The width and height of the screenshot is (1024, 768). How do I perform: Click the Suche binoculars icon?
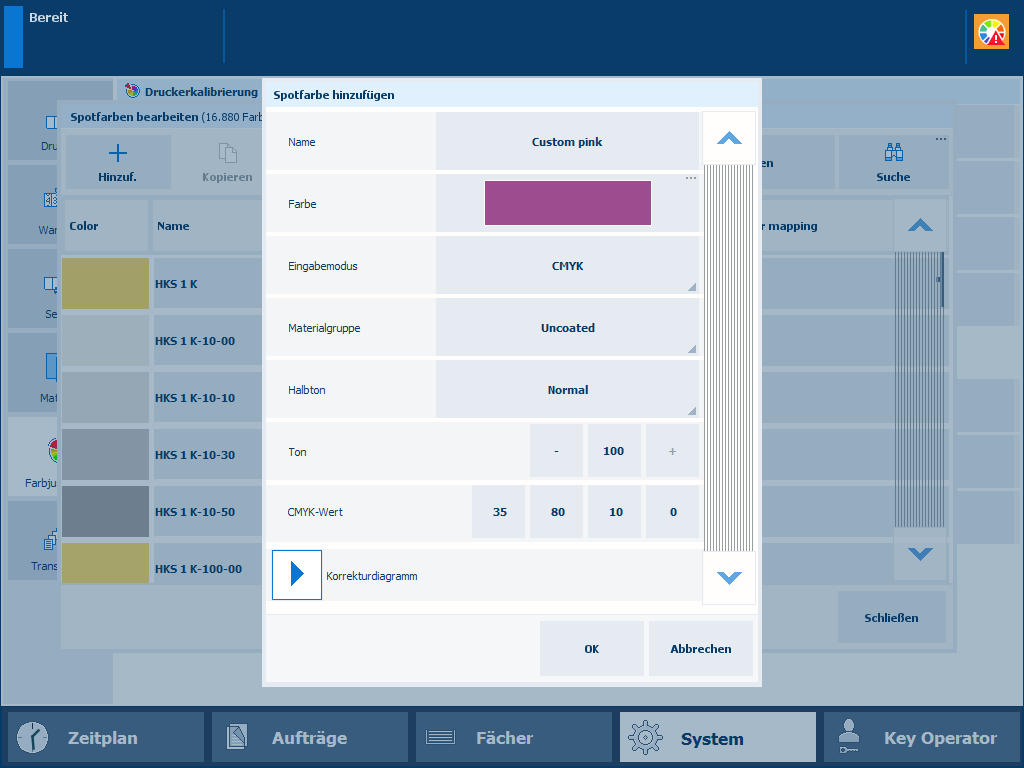[893, 154]
